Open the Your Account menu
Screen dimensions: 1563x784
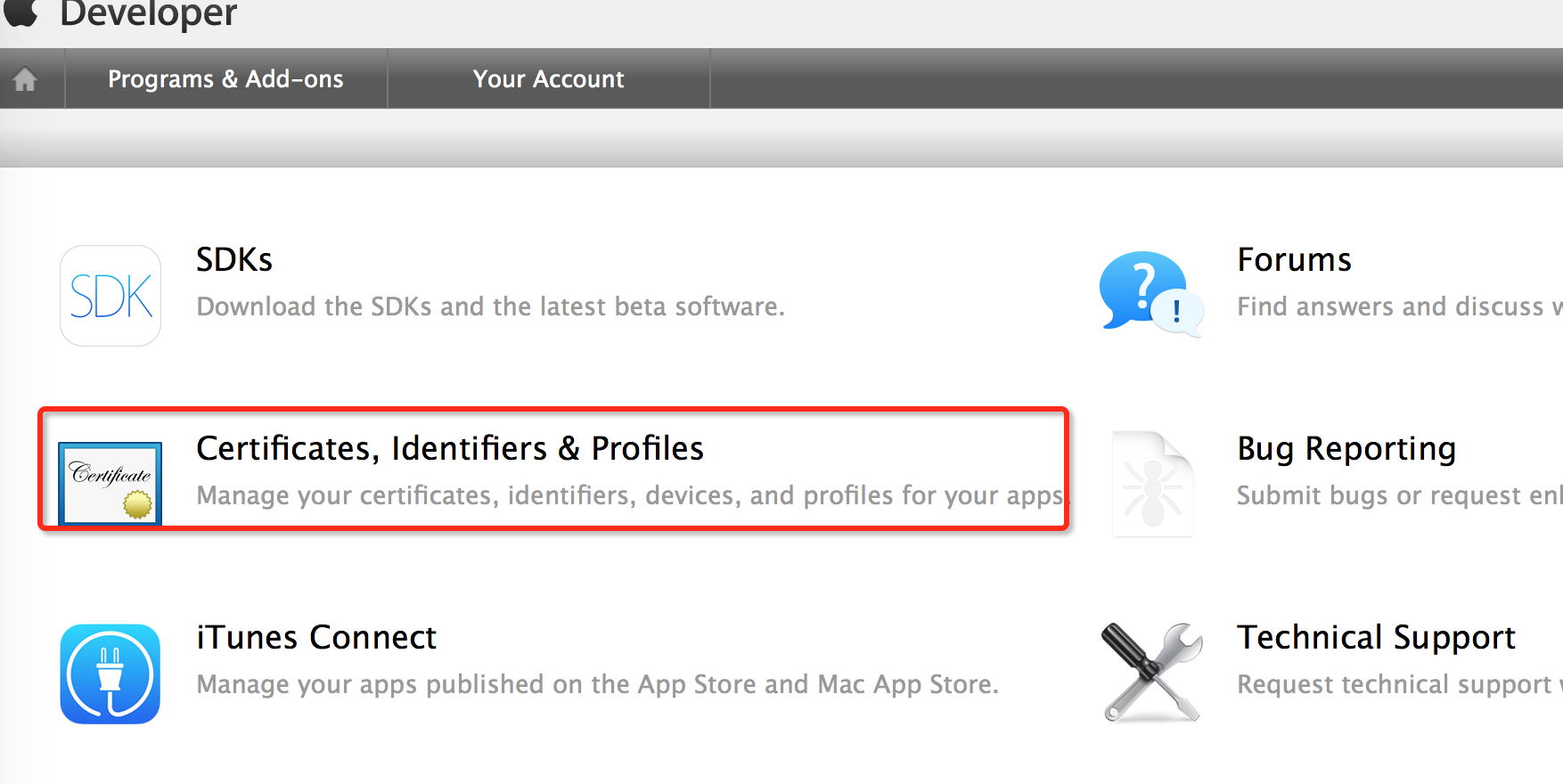click(548, 79)
